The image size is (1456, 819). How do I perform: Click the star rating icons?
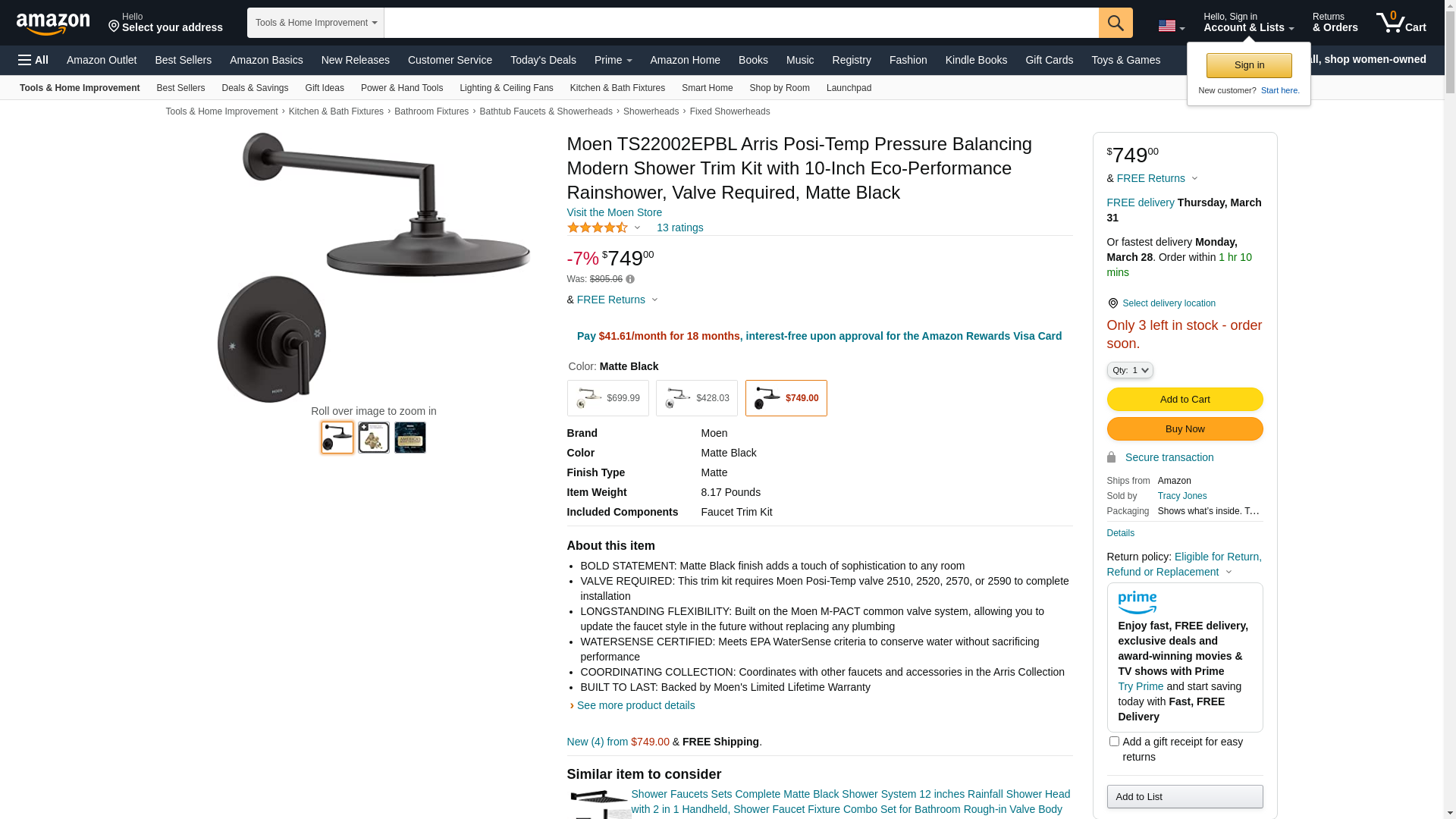598,227
